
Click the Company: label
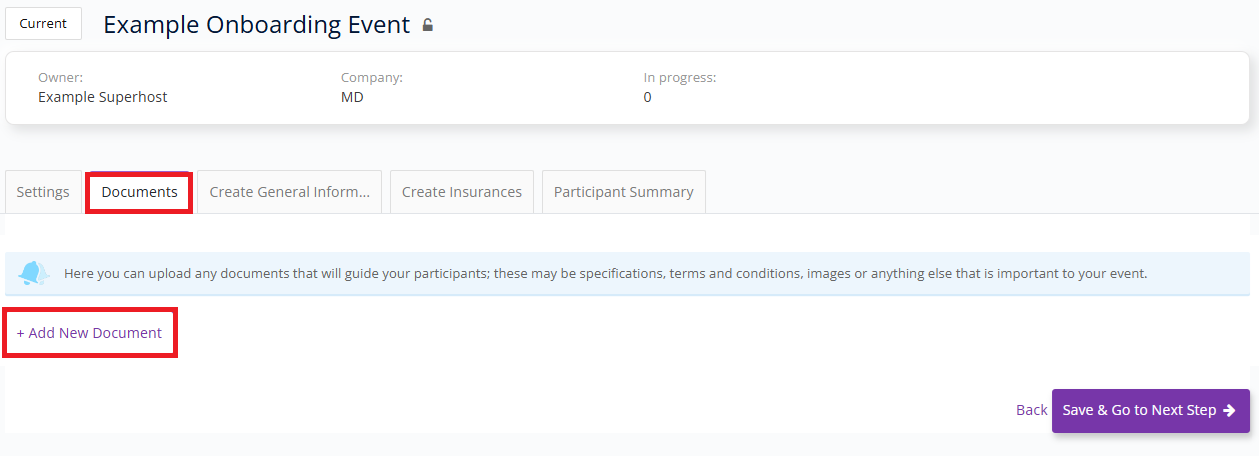(x=372, y=77)
